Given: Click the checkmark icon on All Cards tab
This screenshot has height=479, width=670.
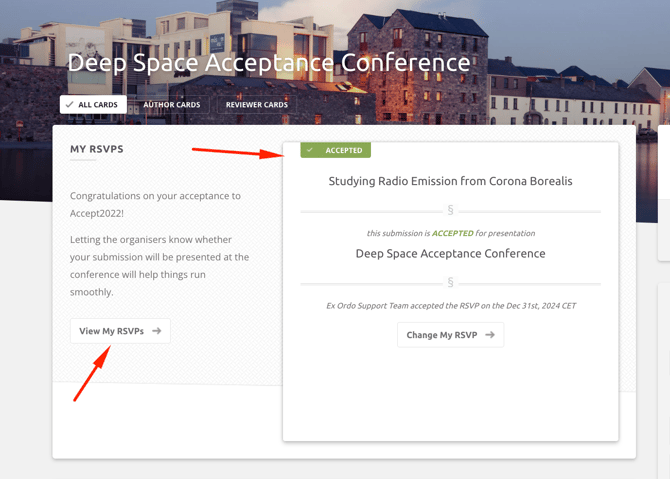Looking at the screenshot, I should pos(70,105).
